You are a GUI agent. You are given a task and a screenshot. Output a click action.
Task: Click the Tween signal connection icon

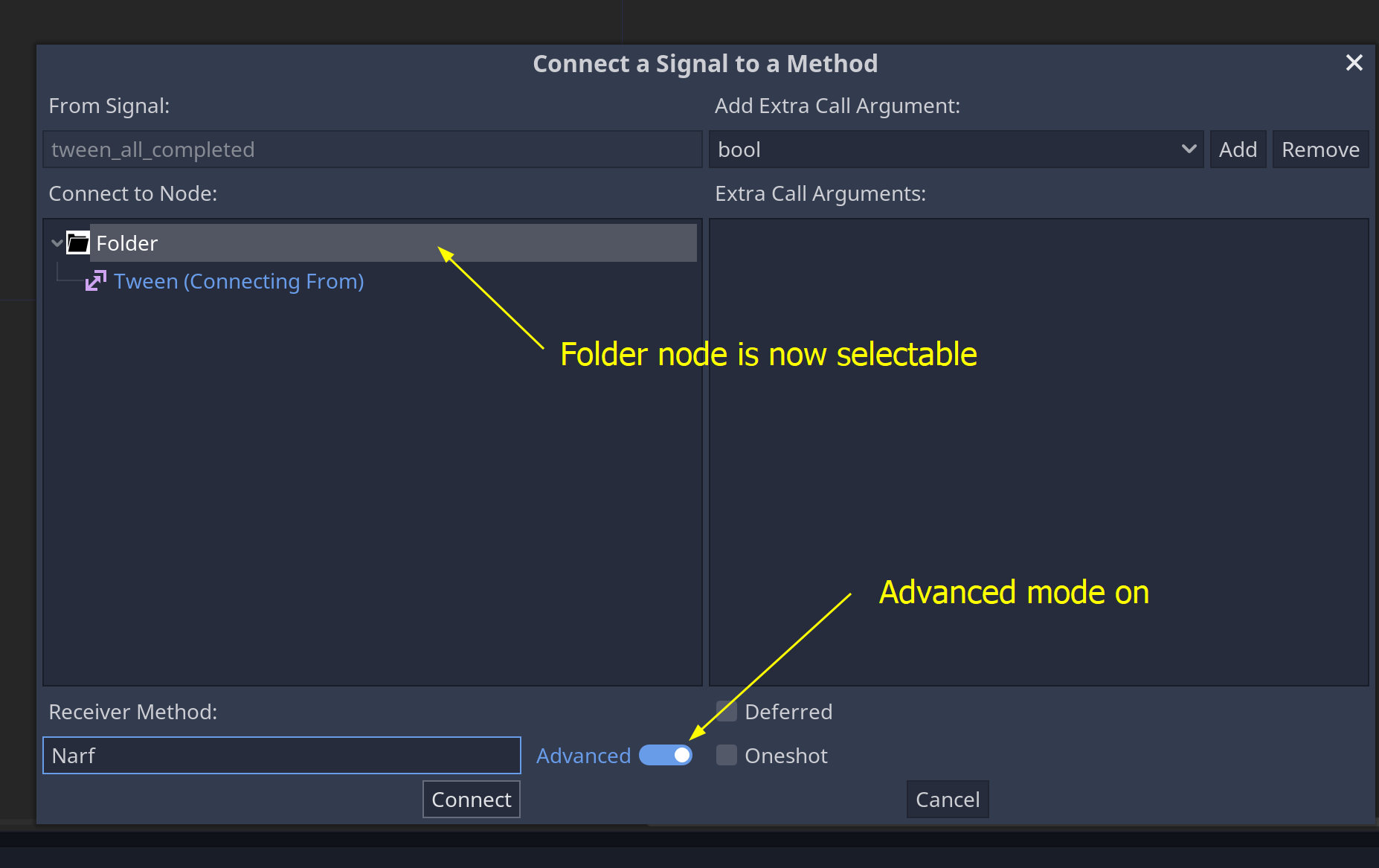95,280
